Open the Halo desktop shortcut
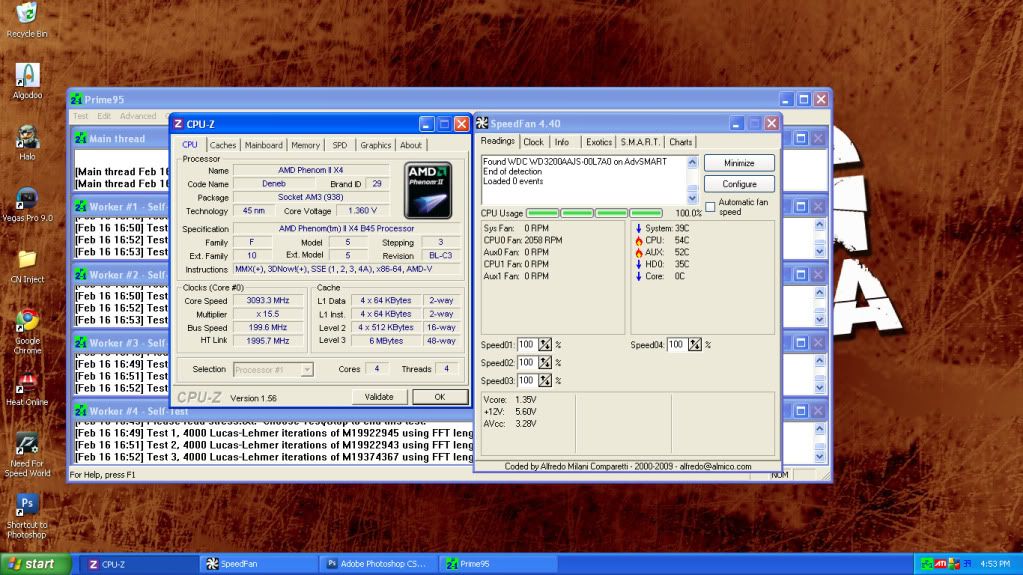Viewport: 1023px width, 575px height. tap(27, 136)
